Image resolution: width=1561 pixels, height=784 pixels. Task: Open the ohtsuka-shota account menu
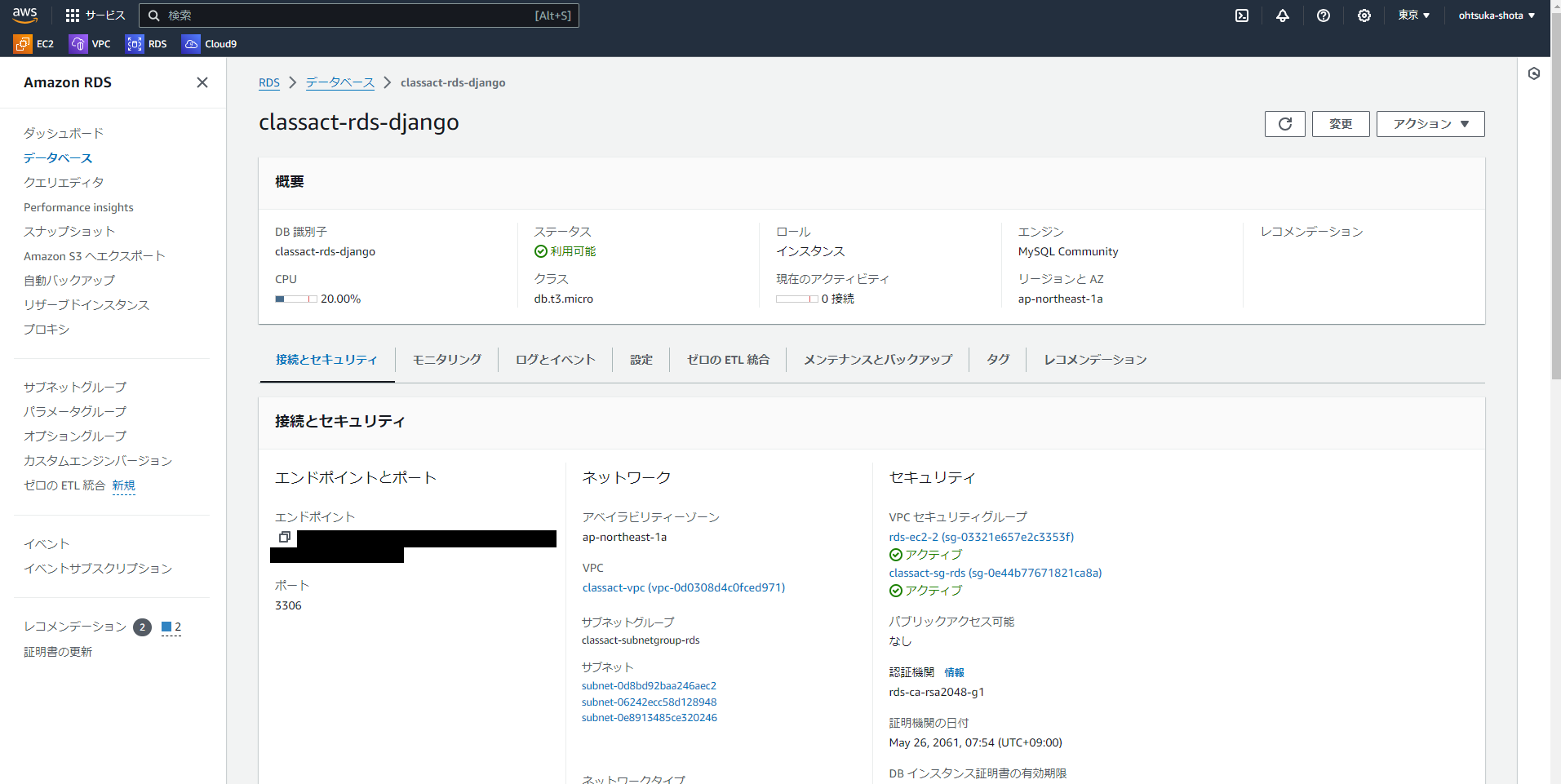pos(1497,16)
